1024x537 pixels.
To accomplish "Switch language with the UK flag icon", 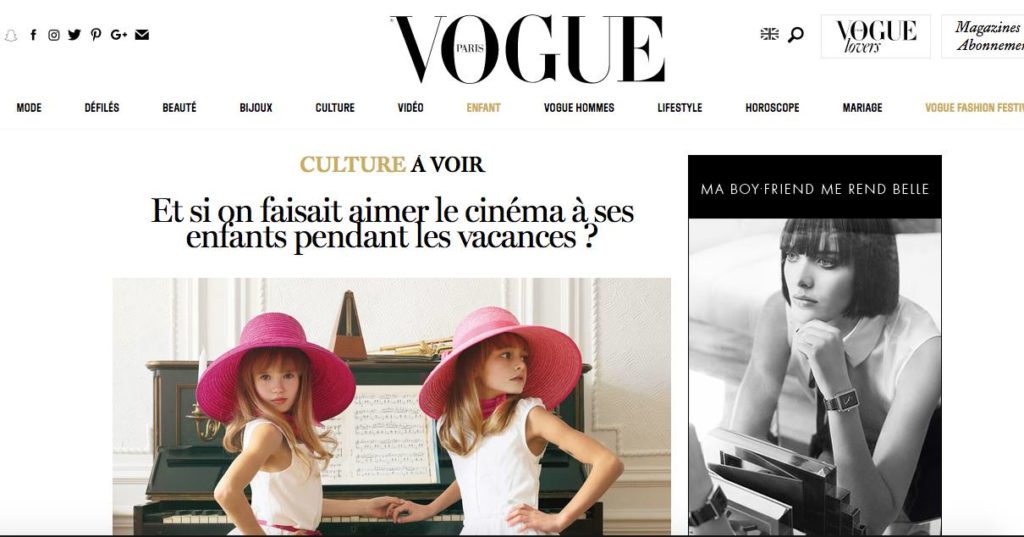I will pos(769,34).
